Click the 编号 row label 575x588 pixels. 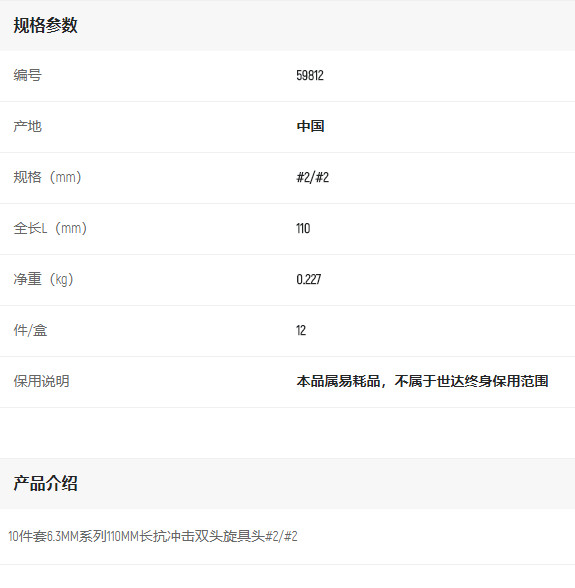pos(27,75)
